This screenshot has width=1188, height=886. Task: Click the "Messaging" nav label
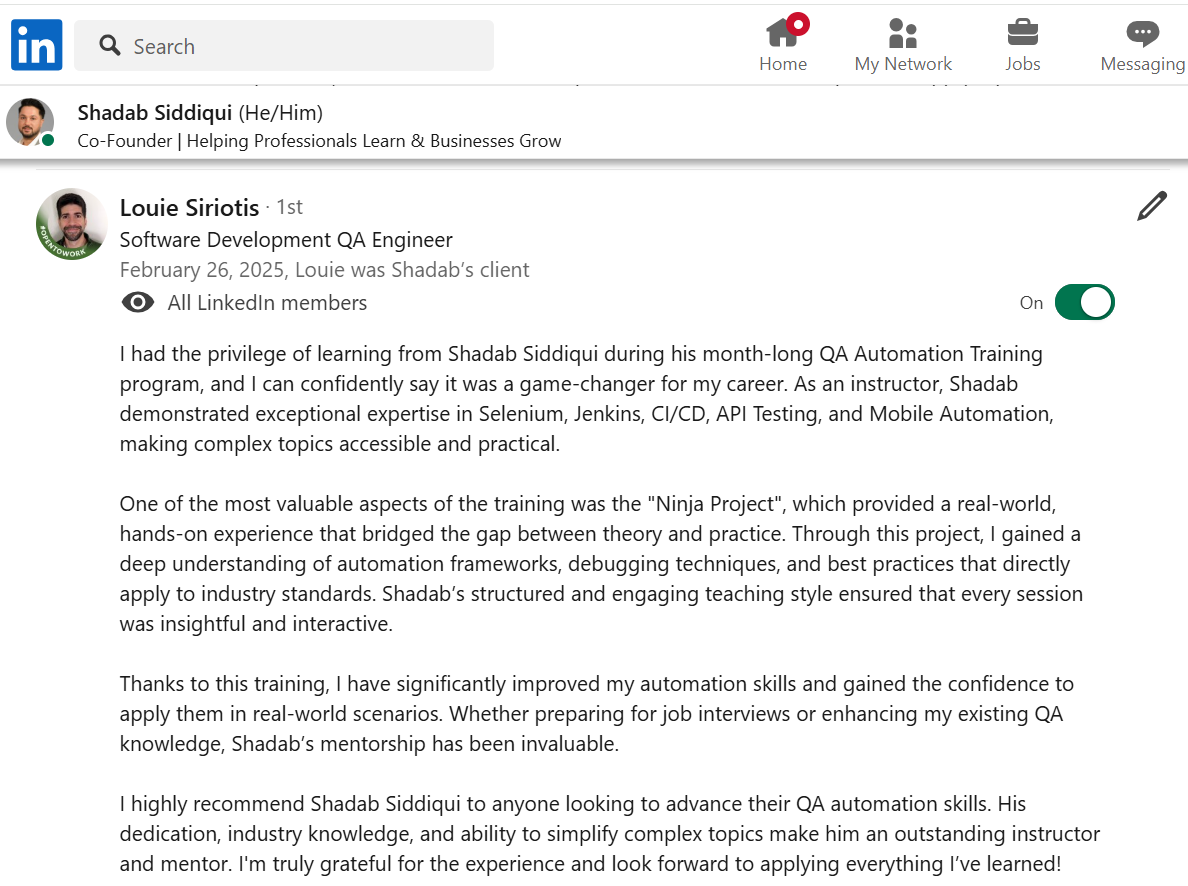(x=1142, y=64)
